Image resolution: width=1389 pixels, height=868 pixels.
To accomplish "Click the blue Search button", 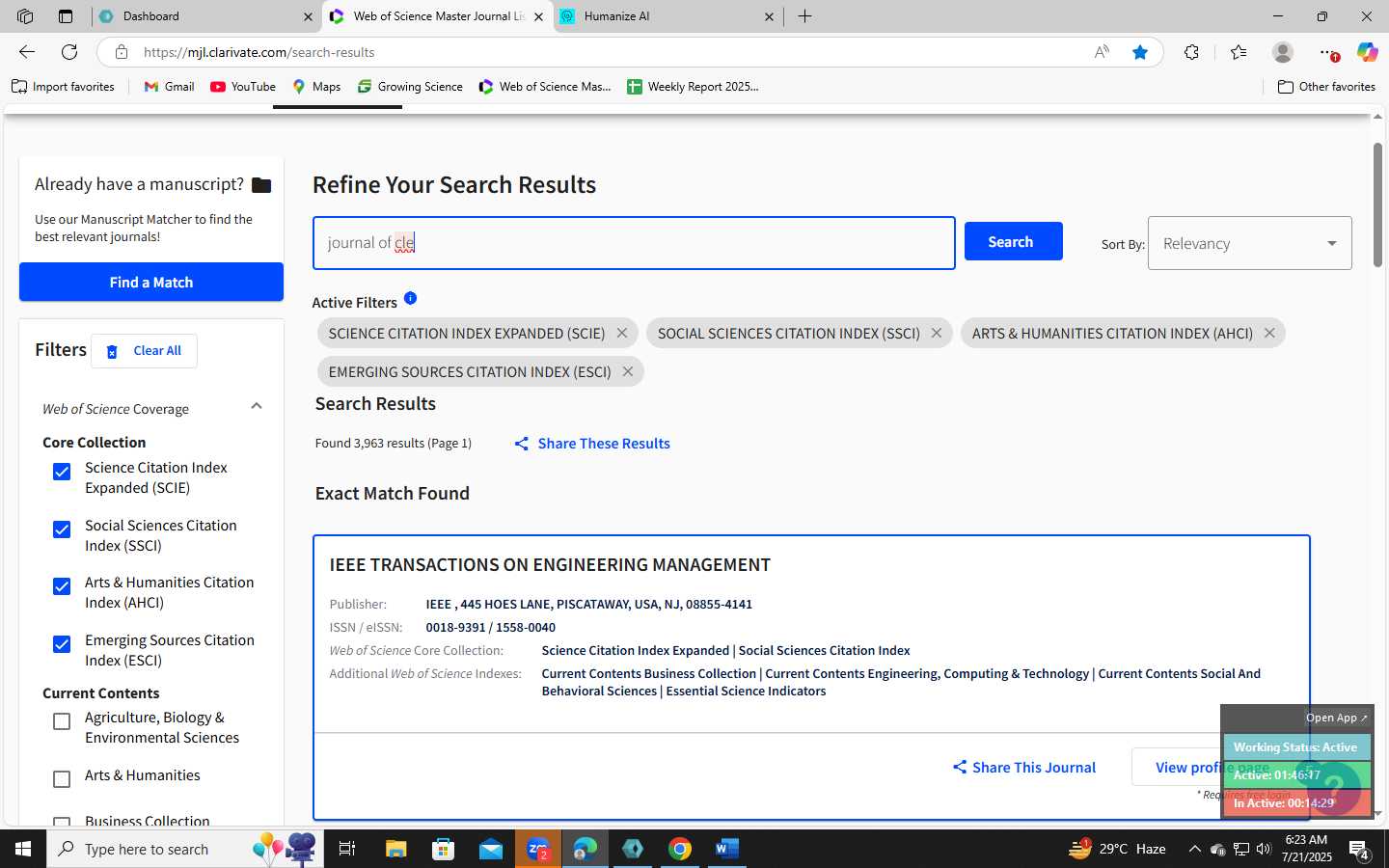I will coord(1014,241).
